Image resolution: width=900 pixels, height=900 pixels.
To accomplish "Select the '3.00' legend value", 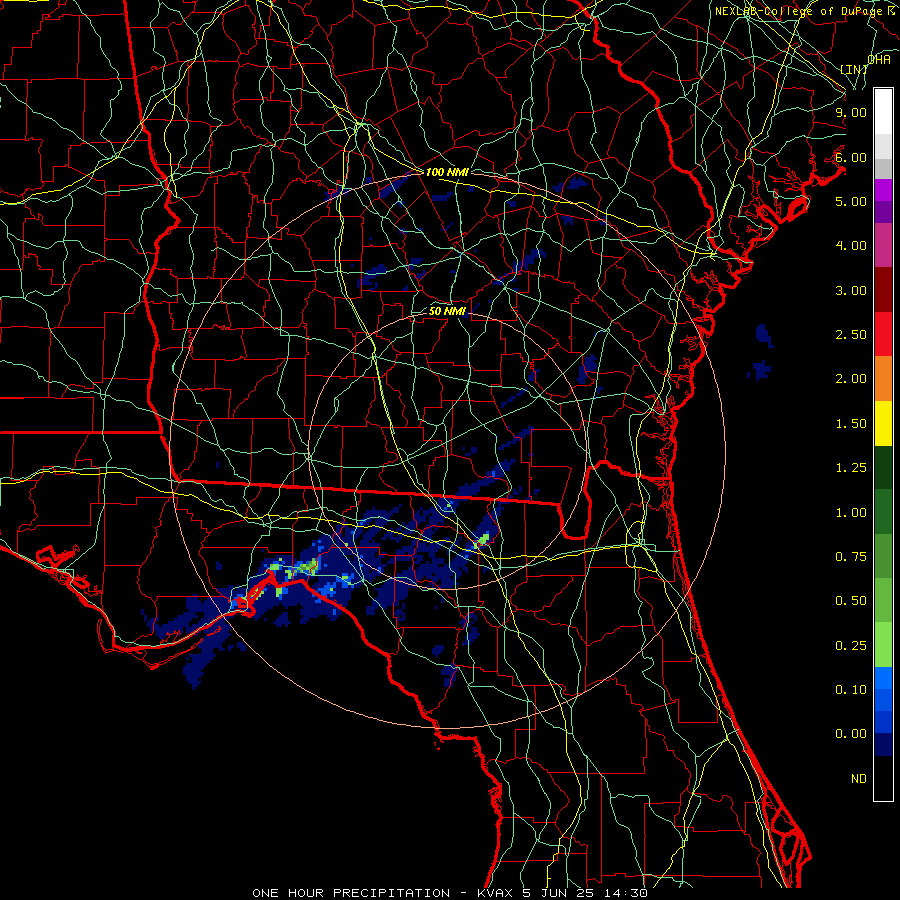I will (851, 290).
